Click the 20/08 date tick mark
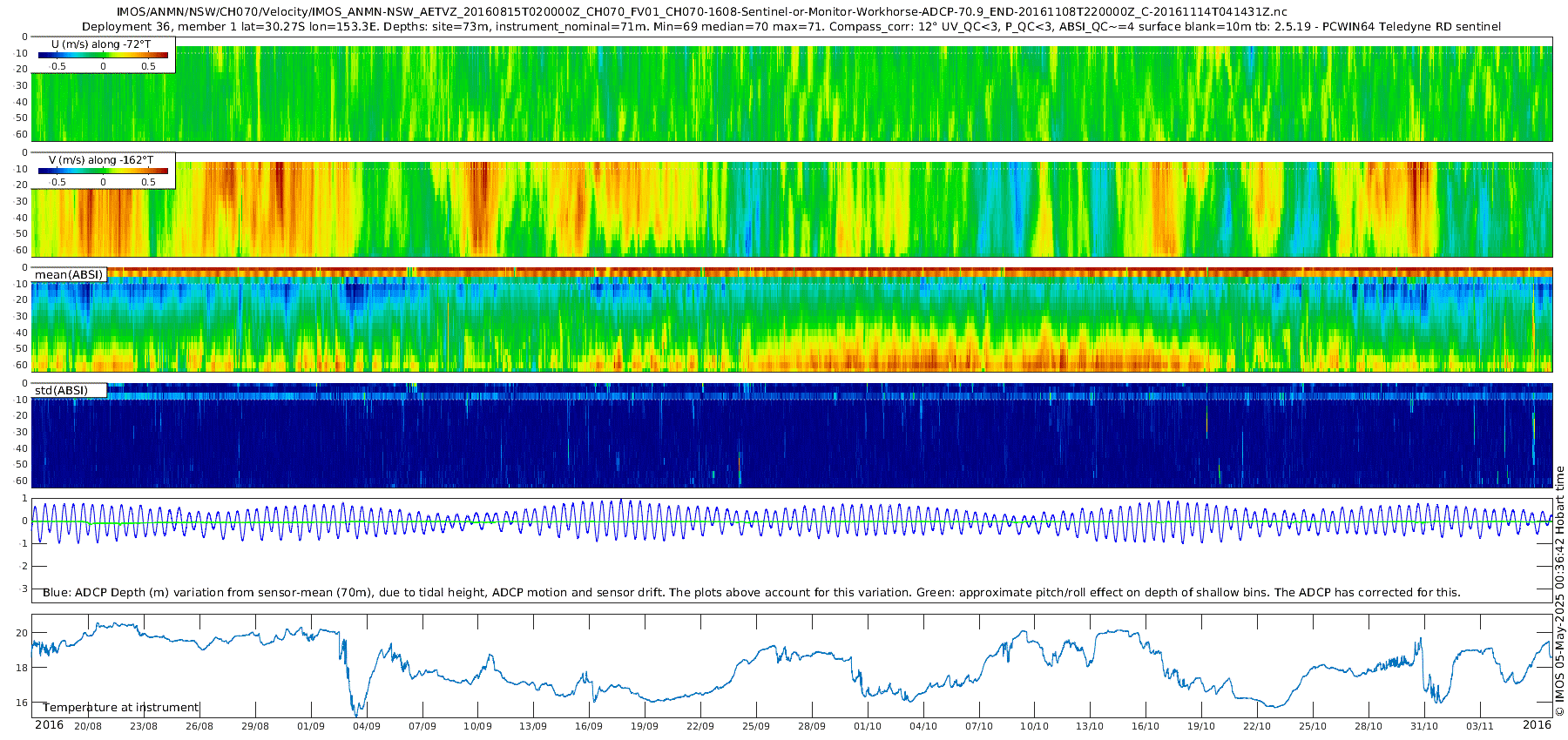Screen dimensions: 1568x740 [88, 726]
